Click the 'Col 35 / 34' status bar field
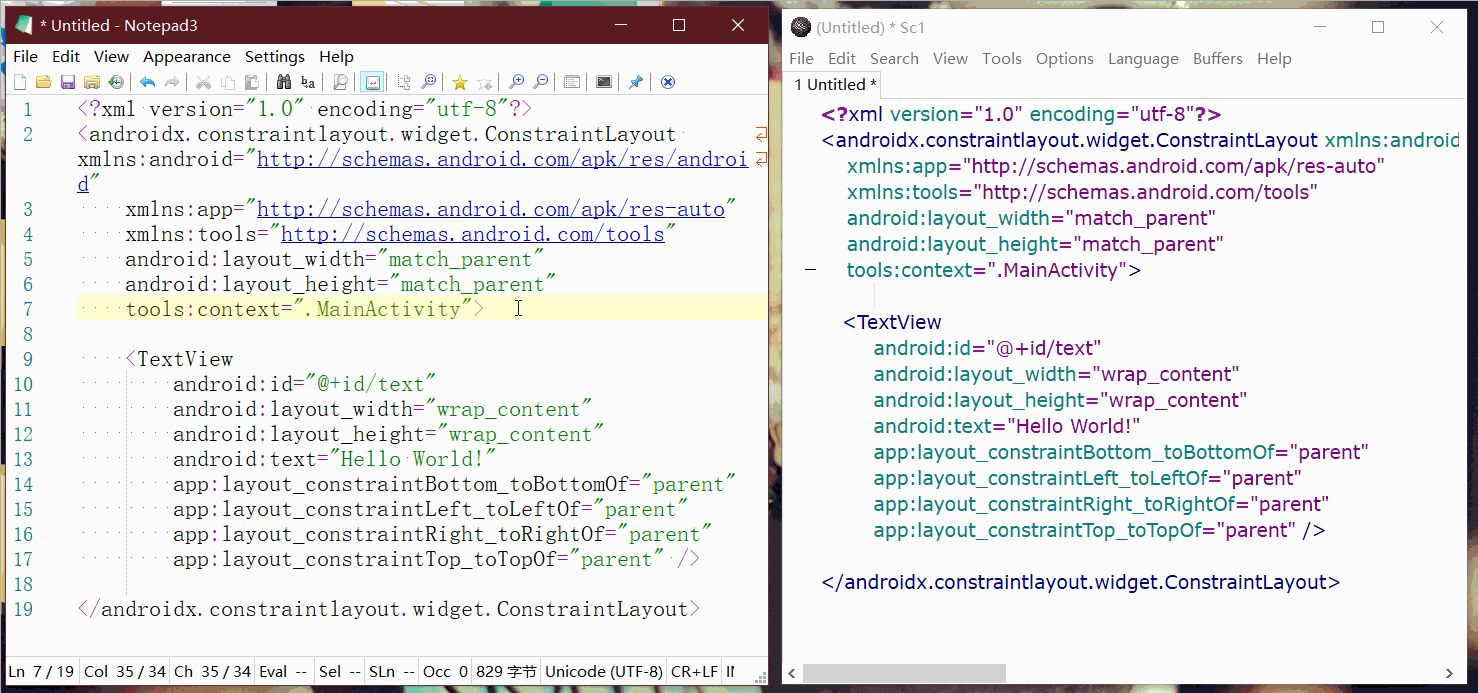 click(x=125, y=672)
